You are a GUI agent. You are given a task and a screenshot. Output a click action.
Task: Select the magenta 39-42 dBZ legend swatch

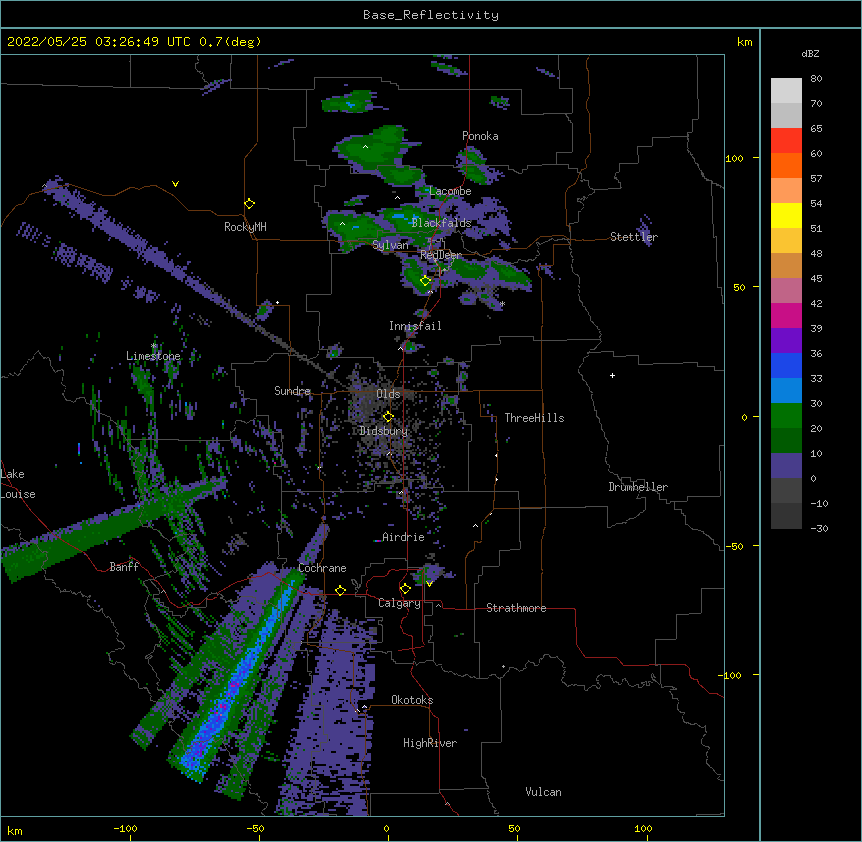point(786,315)
